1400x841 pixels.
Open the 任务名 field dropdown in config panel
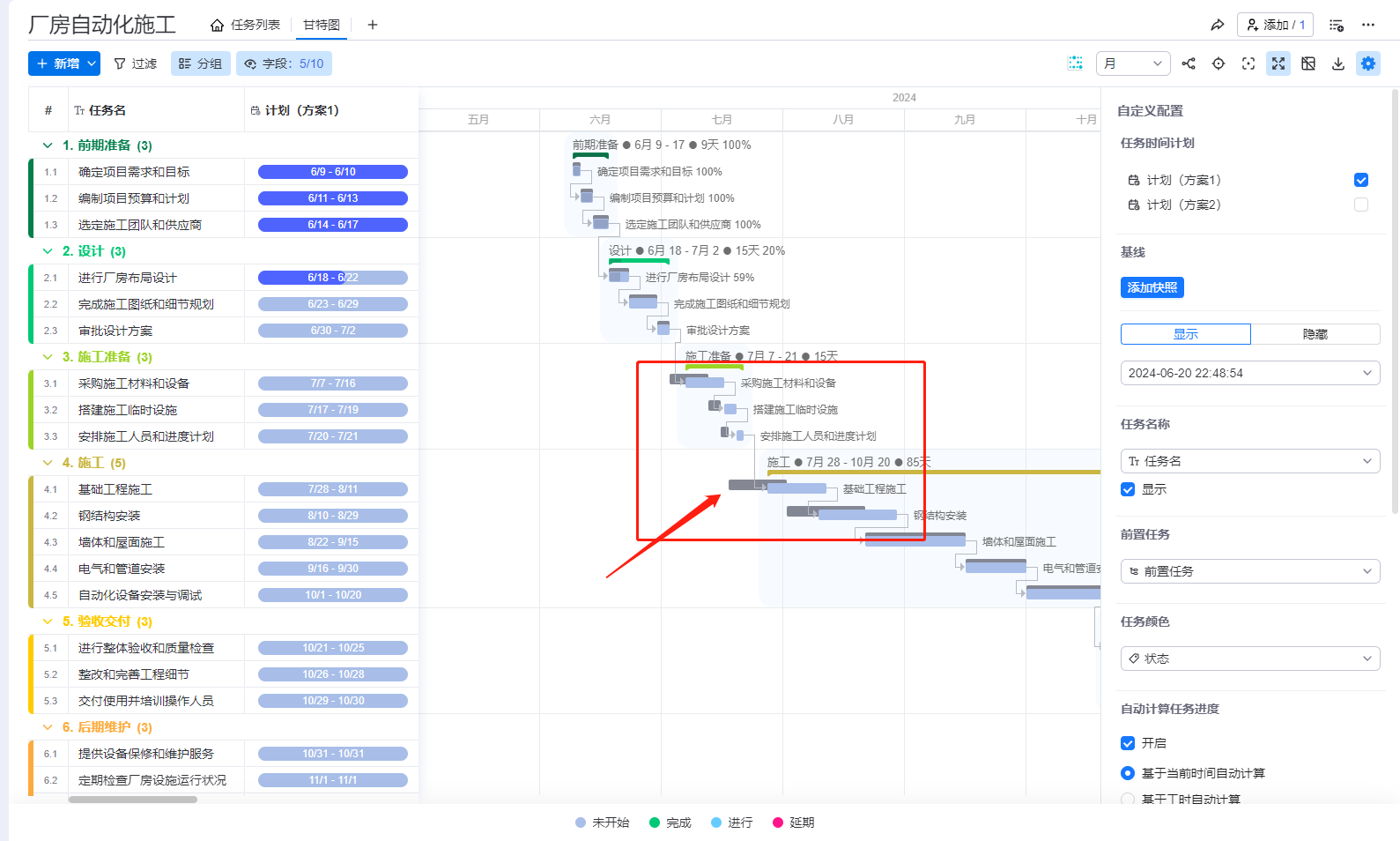pyautogui.click(x=1250, y=461)
